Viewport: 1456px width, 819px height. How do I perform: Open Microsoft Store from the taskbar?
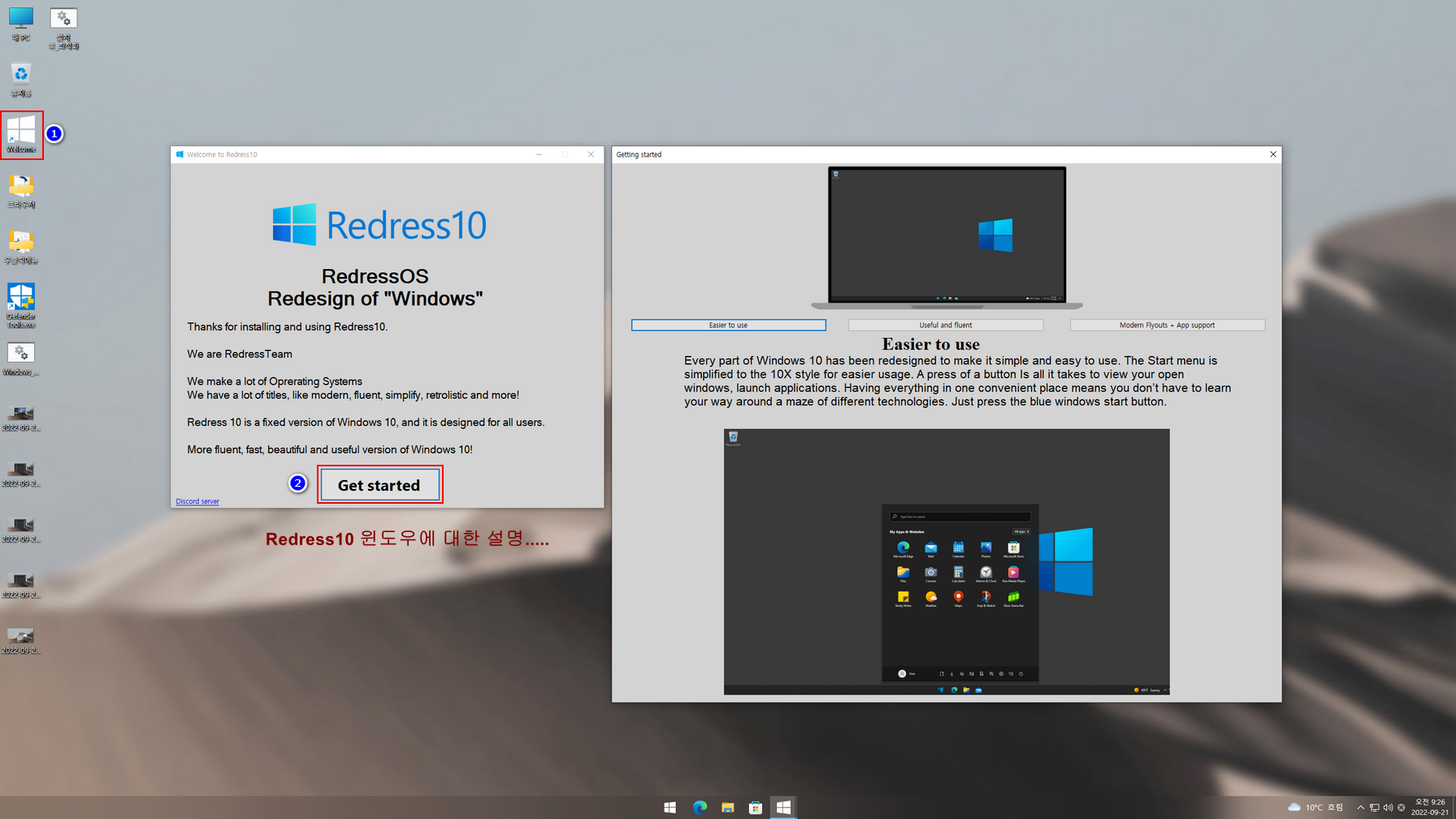pos(755,807)
